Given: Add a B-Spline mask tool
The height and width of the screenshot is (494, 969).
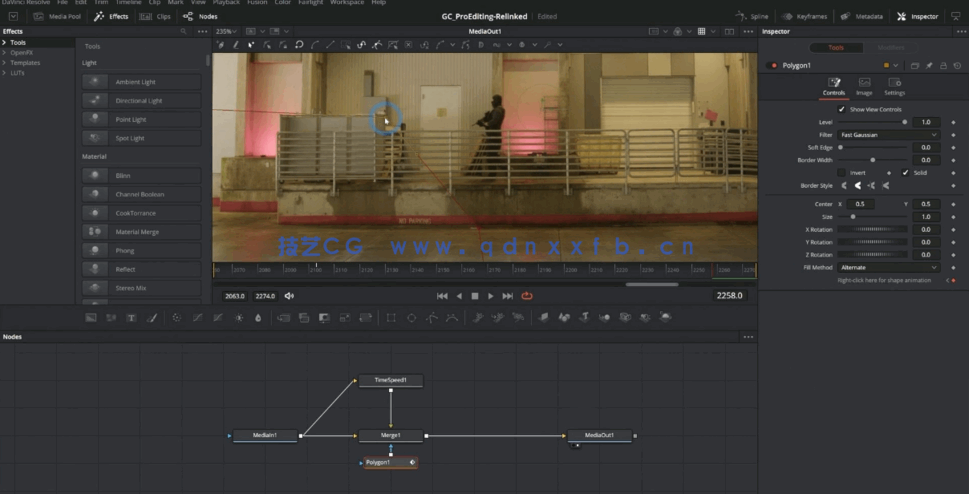Looking at the screenshot, I should (452, 317).
